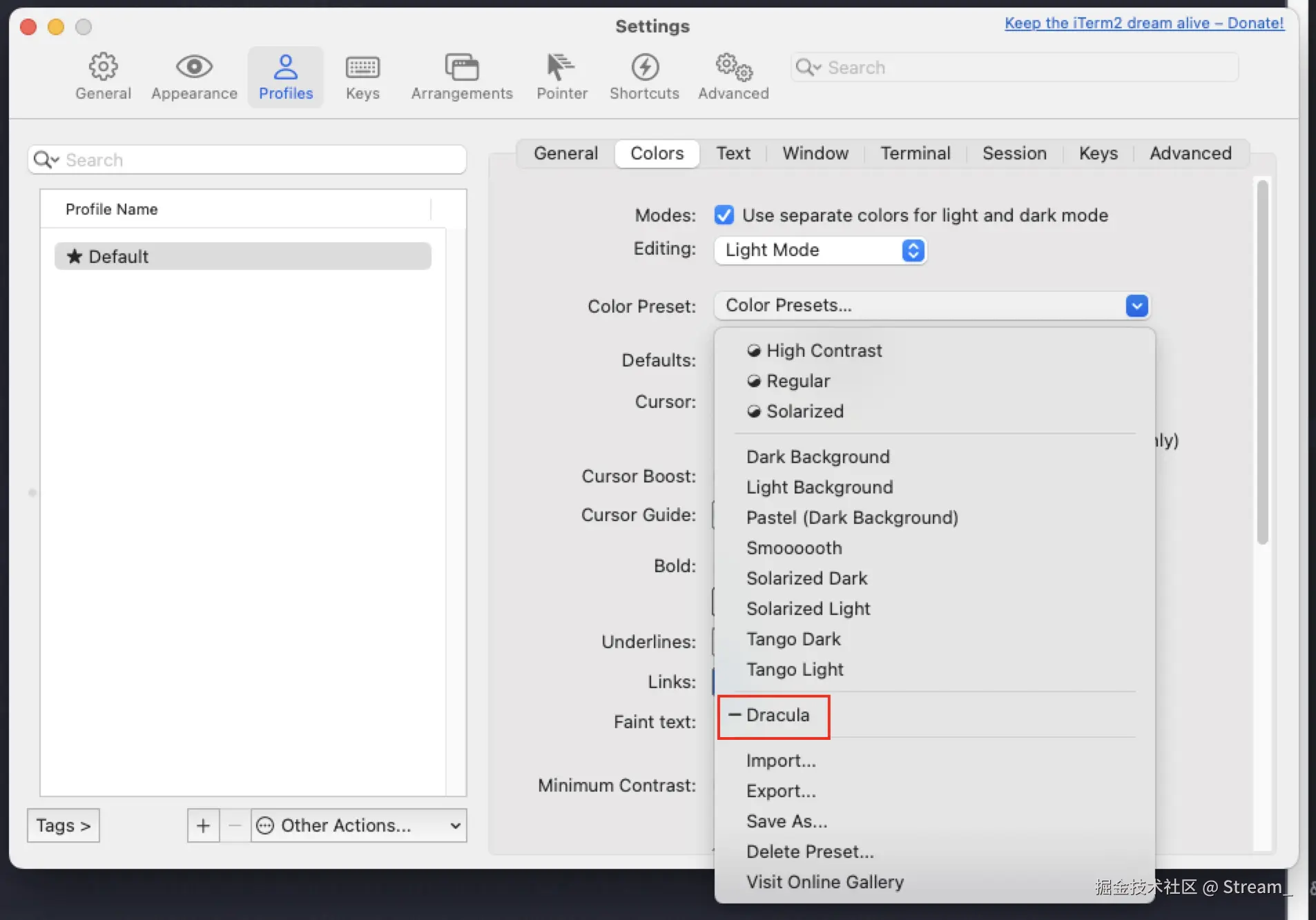Image resolution: width=1316 pixels, height=920 pixels.
Task: Switch to the profile Keys tab
Action: tap(1098, 153)
